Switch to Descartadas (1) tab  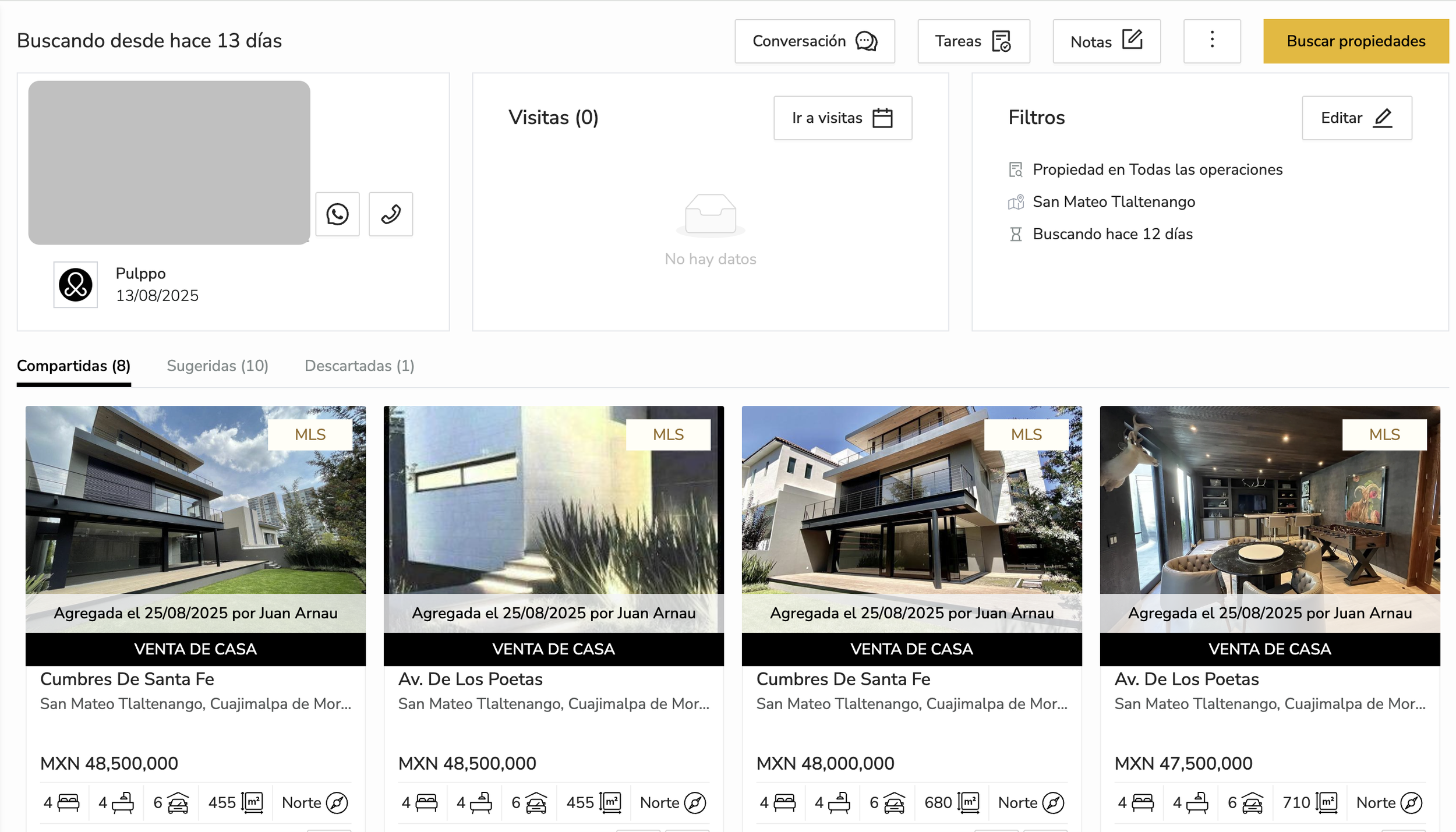click(x=359, y=366)
